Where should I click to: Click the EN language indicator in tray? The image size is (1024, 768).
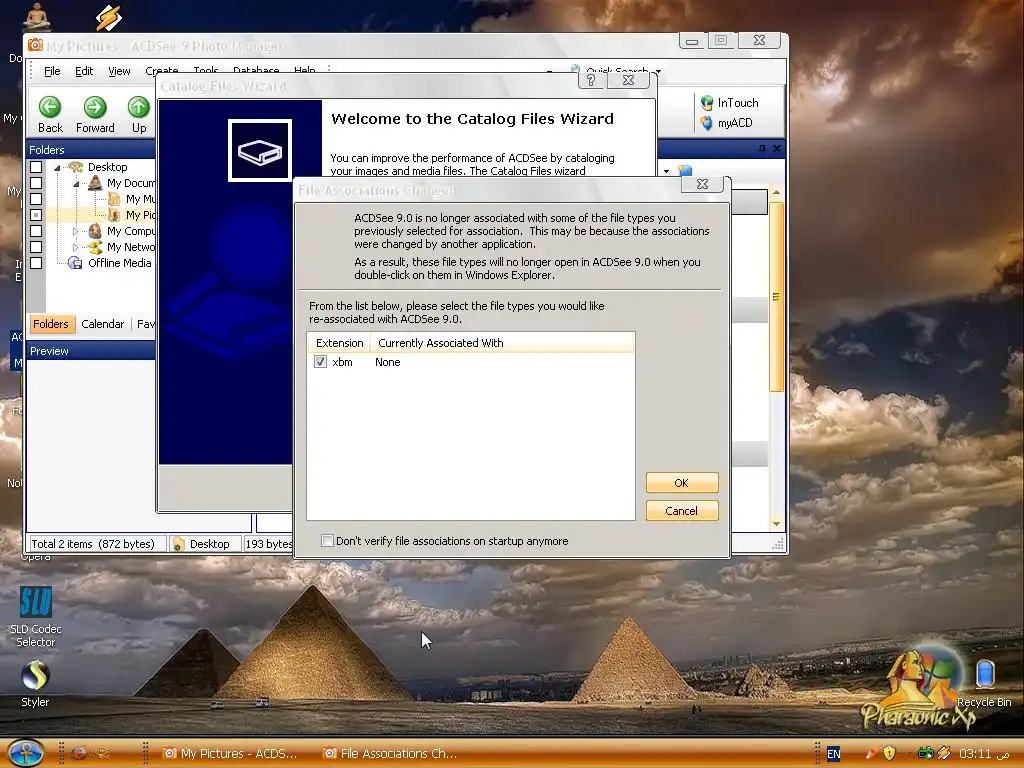(x=834, y=754)
